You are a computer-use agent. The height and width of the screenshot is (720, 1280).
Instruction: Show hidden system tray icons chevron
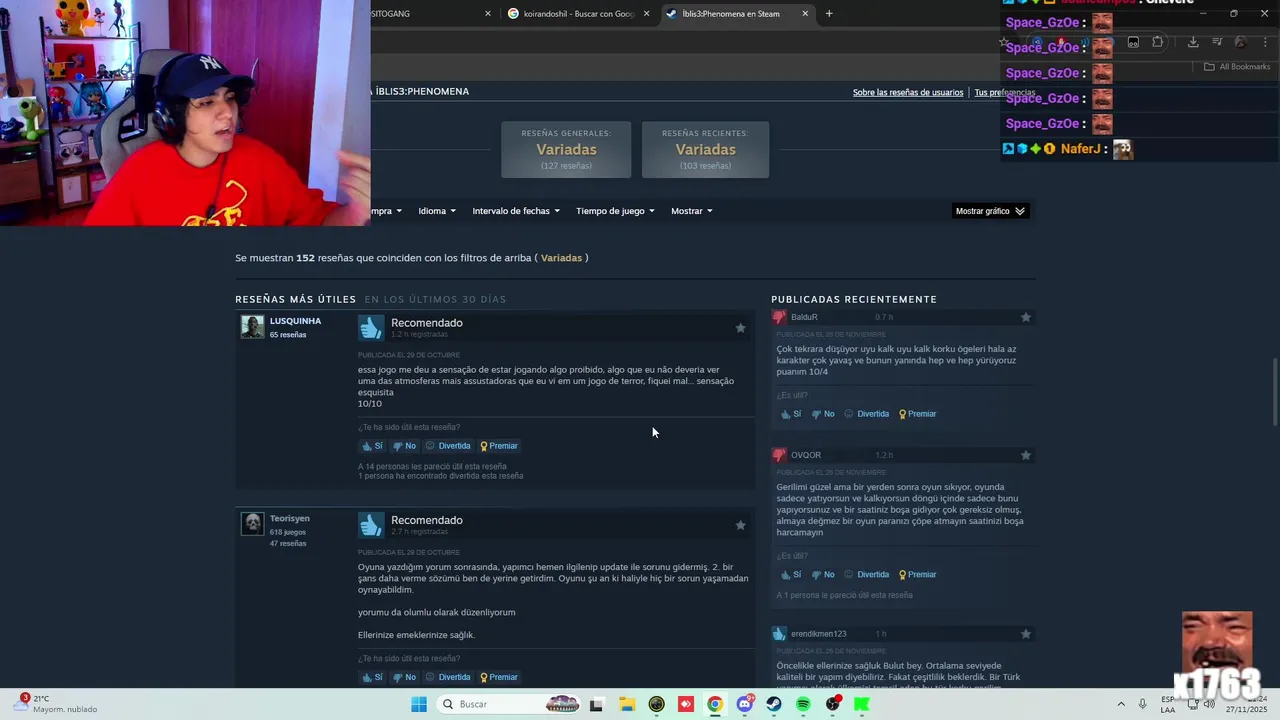[x=1121, y=704]
